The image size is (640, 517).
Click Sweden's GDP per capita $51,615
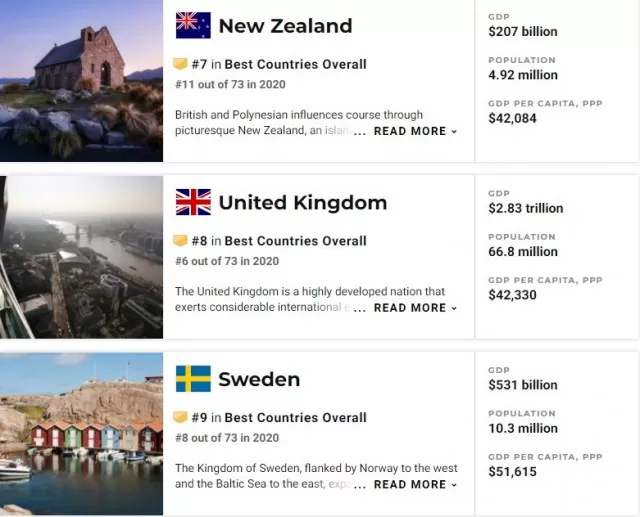513,472
